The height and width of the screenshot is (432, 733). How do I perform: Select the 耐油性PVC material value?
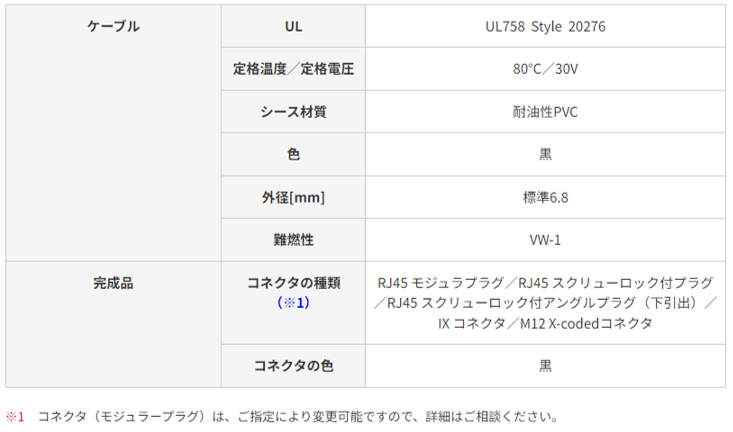click(x=545, y=112)
